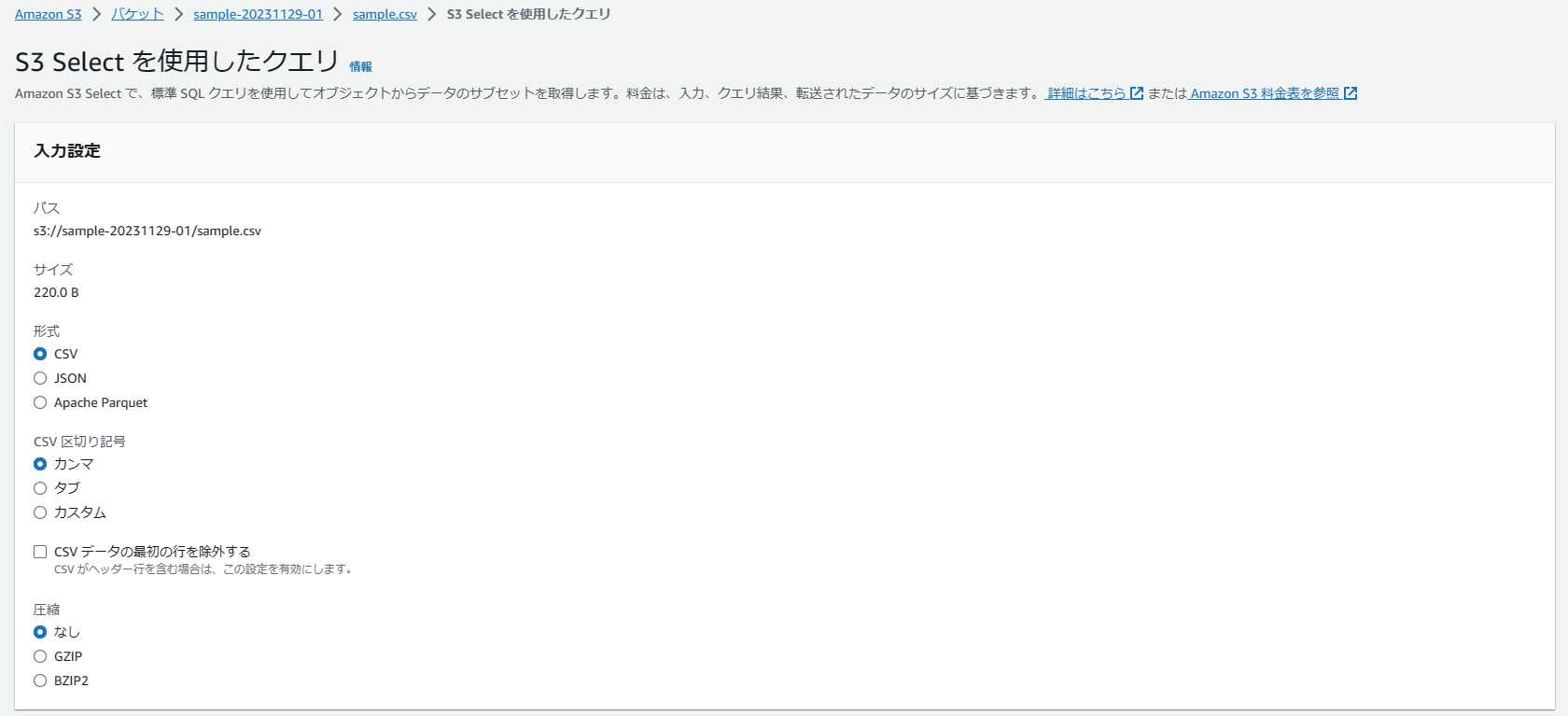Click the 入力設定 panel heading
The width and height of the screenshot is (1568, 716).
pyautogui.click(x=67, y=151)
